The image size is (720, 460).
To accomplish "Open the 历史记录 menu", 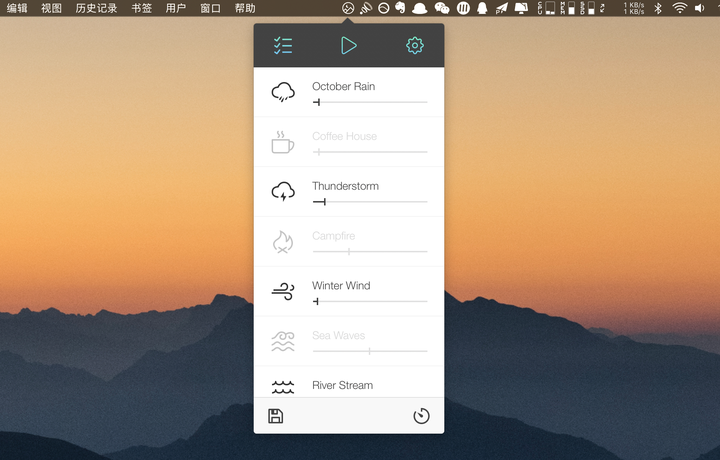I will [x=96, y=8].
